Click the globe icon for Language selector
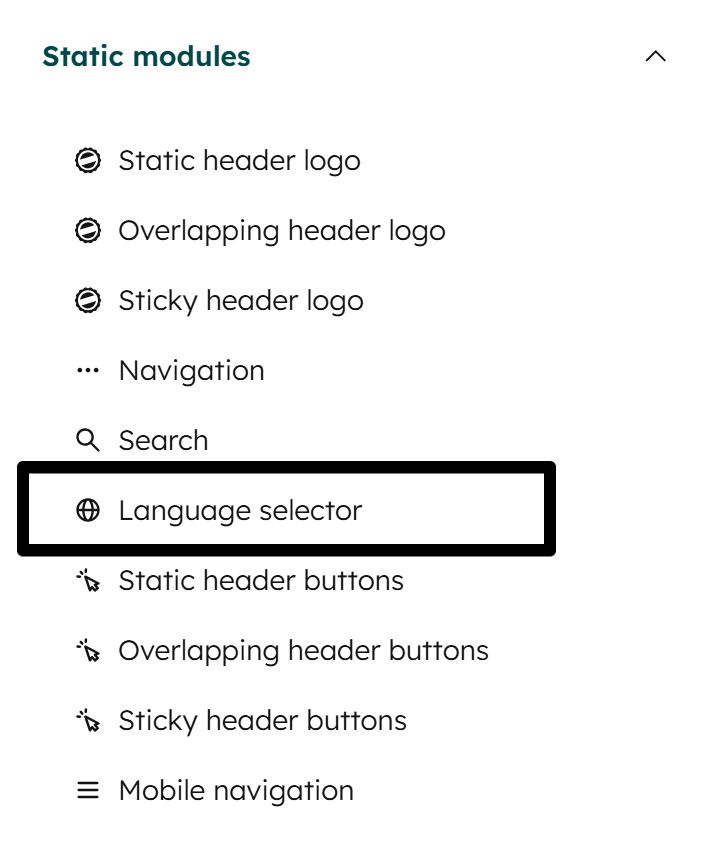The image size is (720, 861). pos(89,510)
